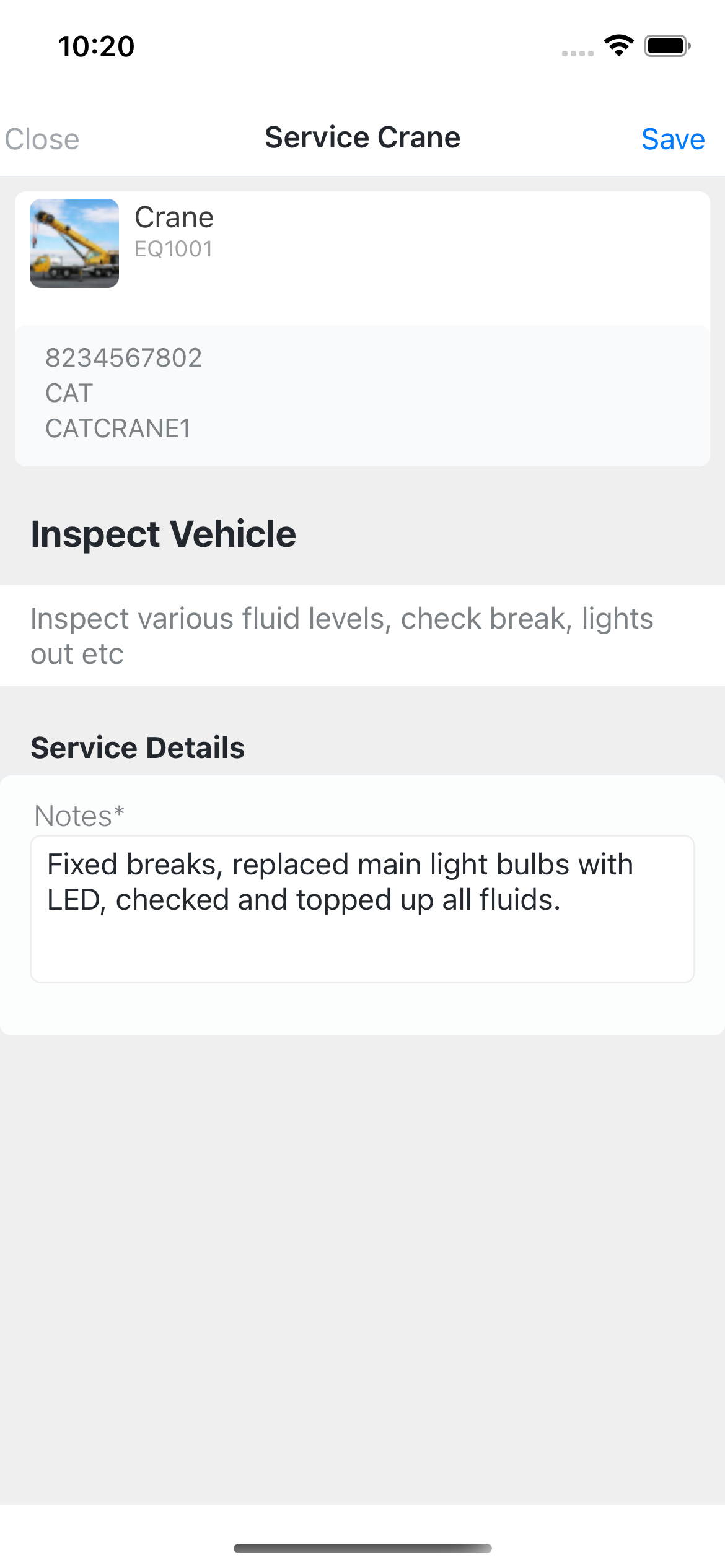Tap the CAT manufacturer label
The height and width of the screenshot is (1568, 725).
click(x=68, y=393)
